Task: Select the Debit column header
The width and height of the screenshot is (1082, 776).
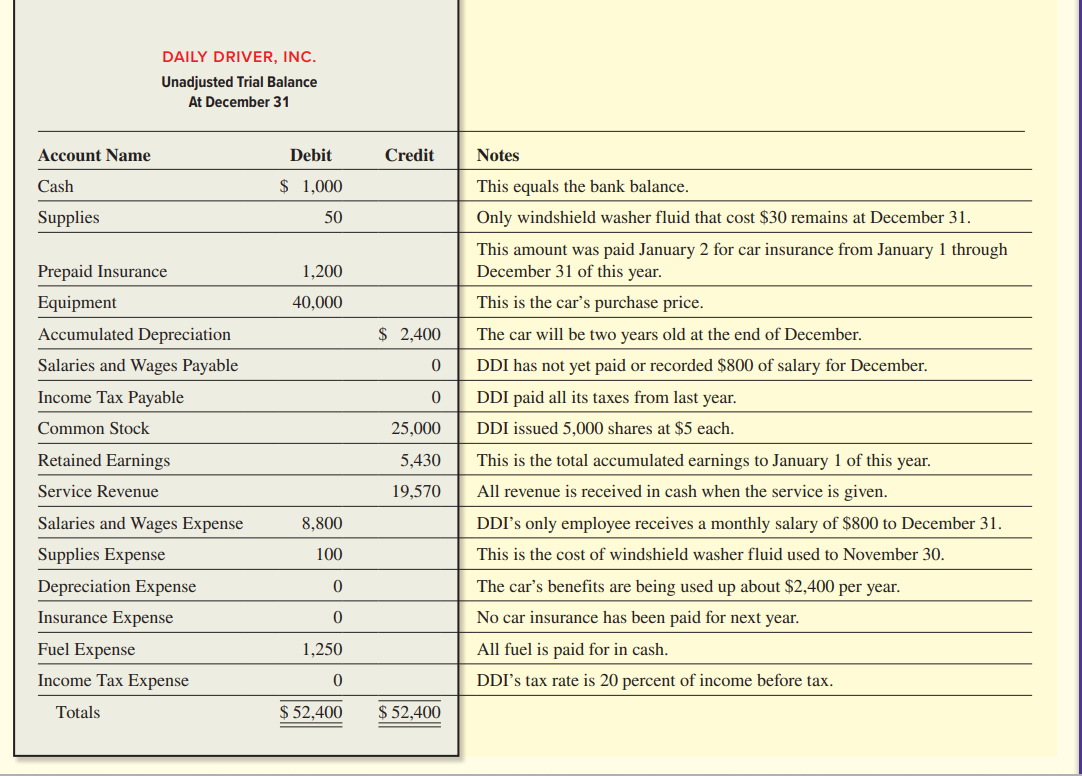Action: [x=310, y=155]
